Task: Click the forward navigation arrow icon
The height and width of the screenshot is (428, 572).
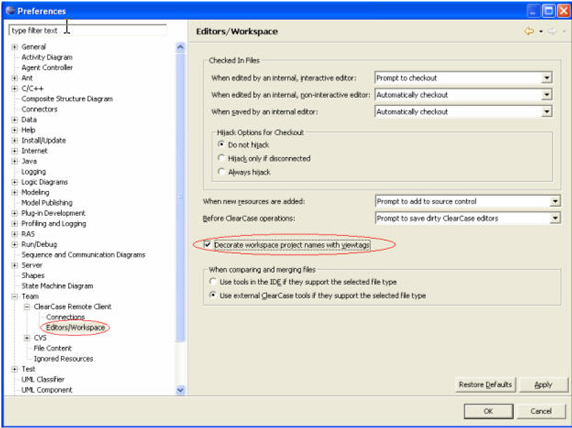Action: [x=552, y=31]
